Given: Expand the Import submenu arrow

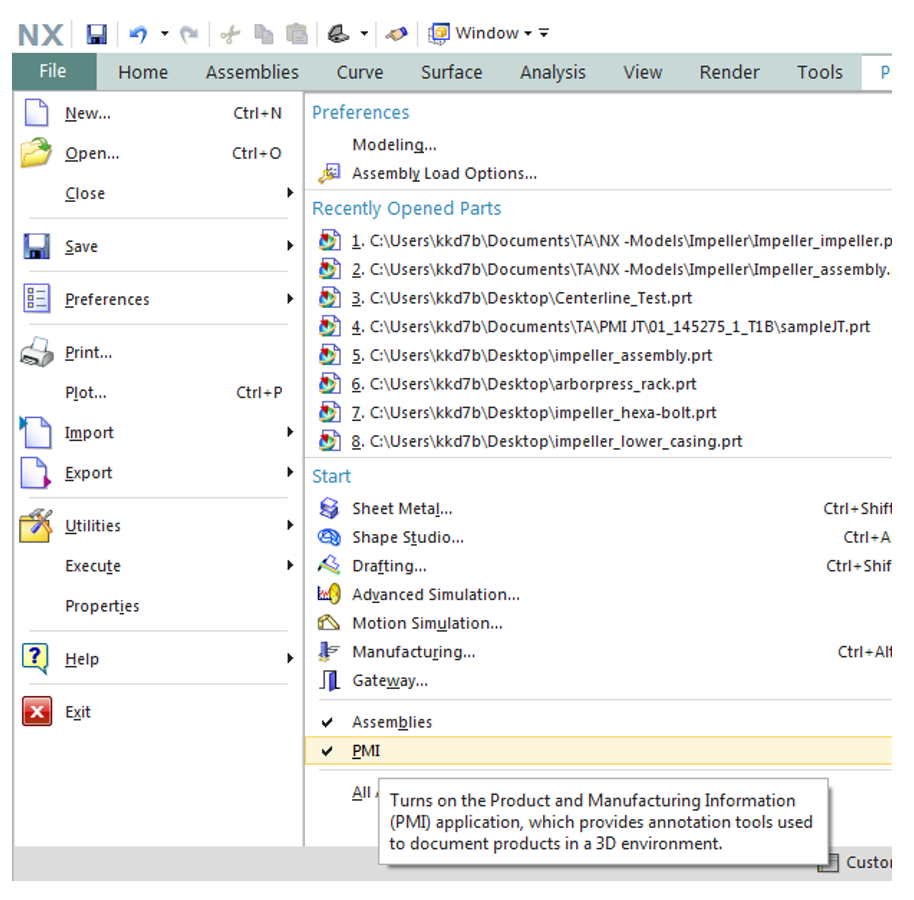Looking at the screenshot, I should tap(290, 431).
